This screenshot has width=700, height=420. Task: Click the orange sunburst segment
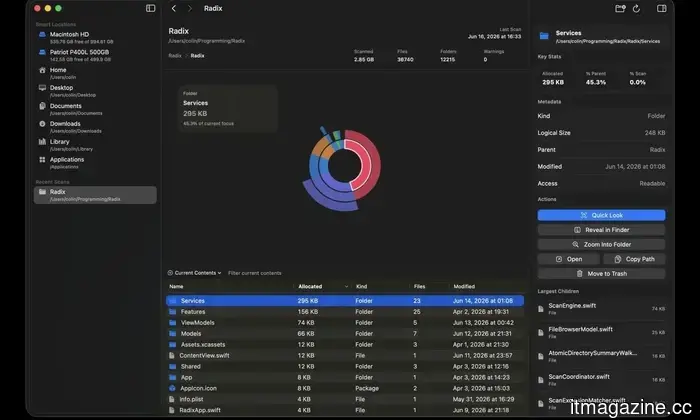pos(322,149)
